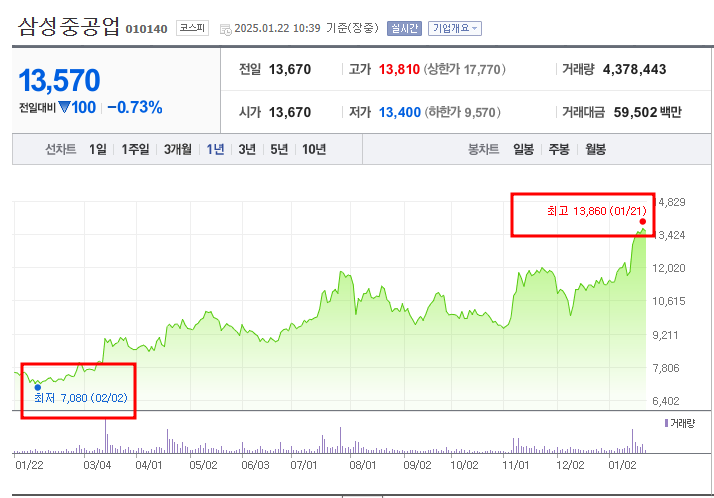Click the 6,402 y-axis label

666,401
